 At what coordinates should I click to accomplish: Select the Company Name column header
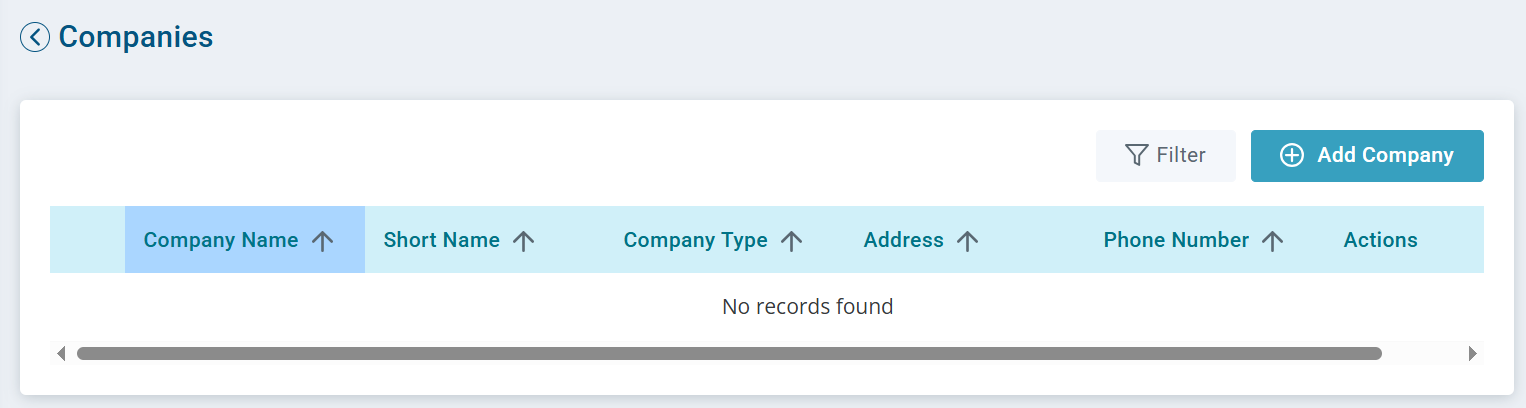[245, 240]
